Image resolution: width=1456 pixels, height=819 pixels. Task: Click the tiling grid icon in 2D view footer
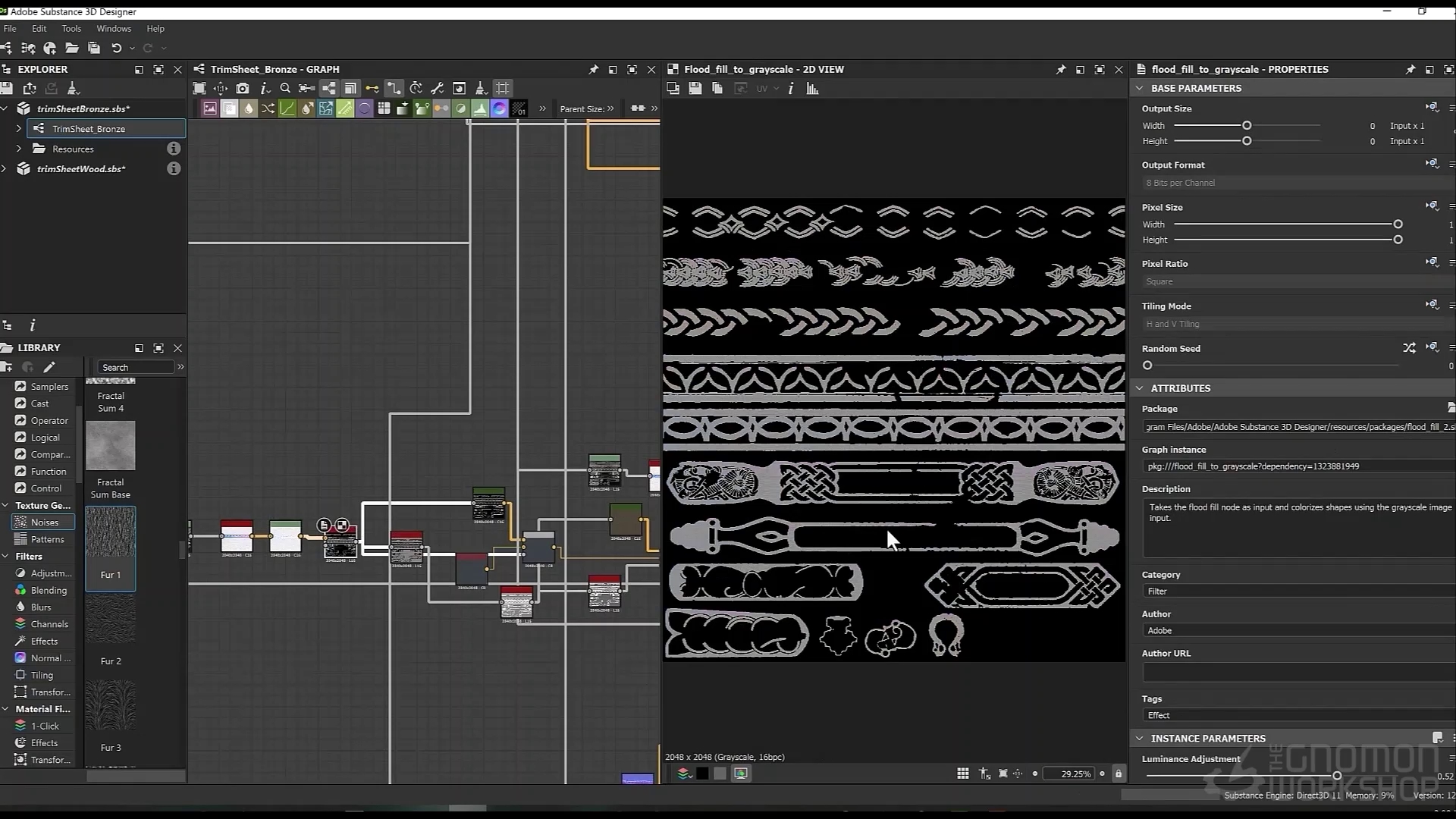962,773
